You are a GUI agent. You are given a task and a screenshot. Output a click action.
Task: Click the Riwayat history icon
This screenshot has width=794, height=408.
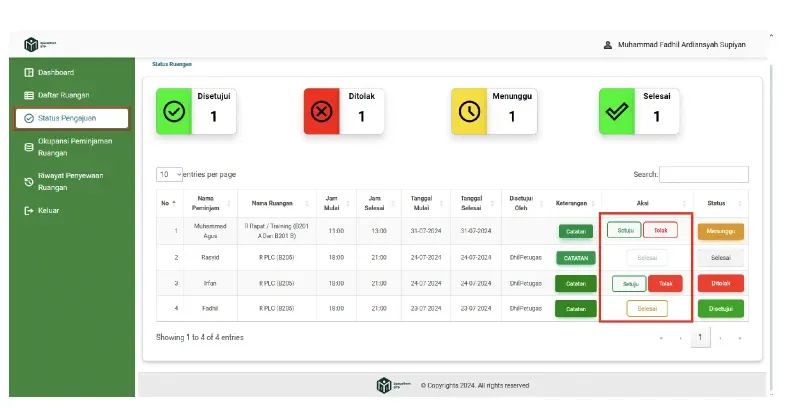tap(29, 182)
